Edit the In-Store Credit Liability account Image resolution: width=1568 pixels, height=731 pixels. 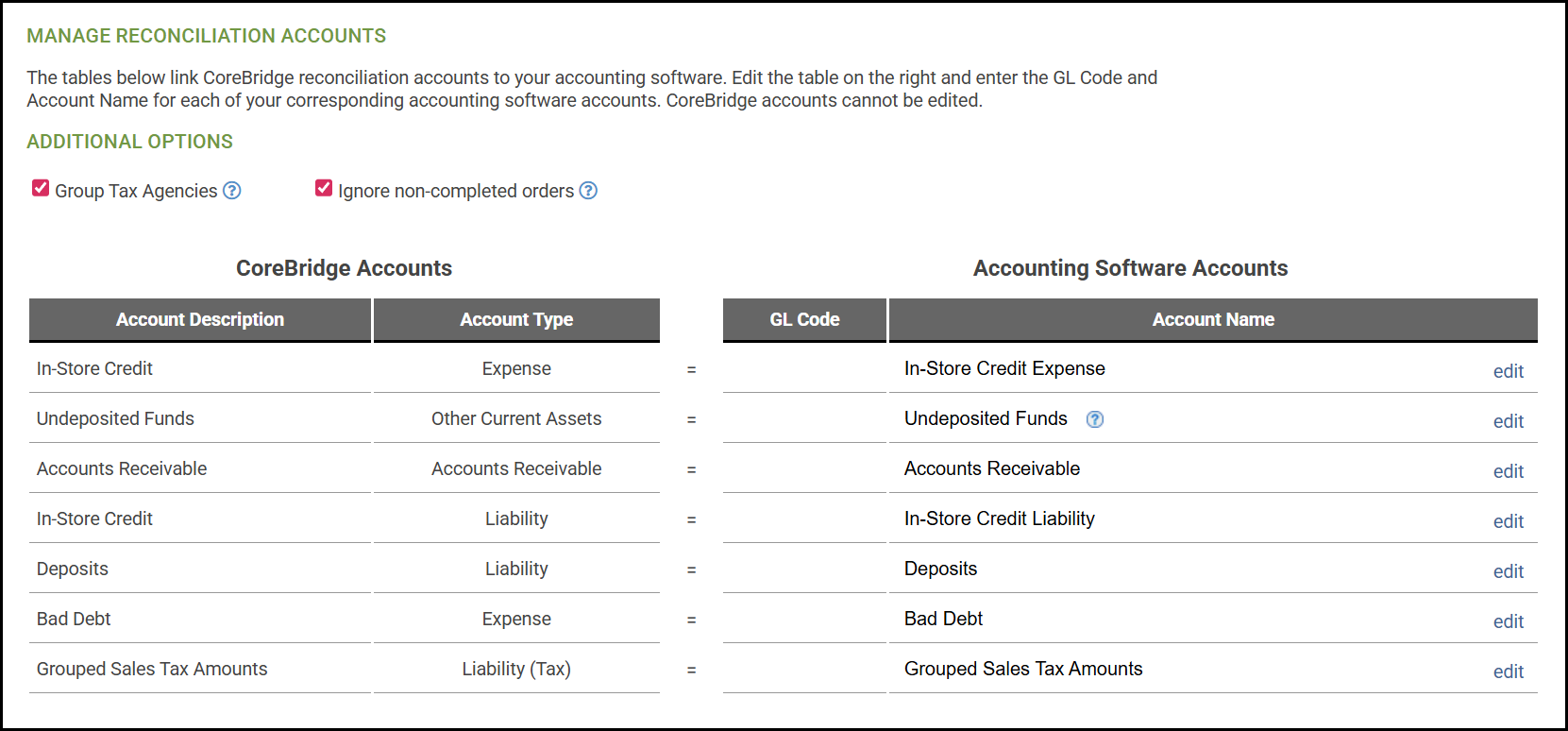click(x=1508, y=521)
